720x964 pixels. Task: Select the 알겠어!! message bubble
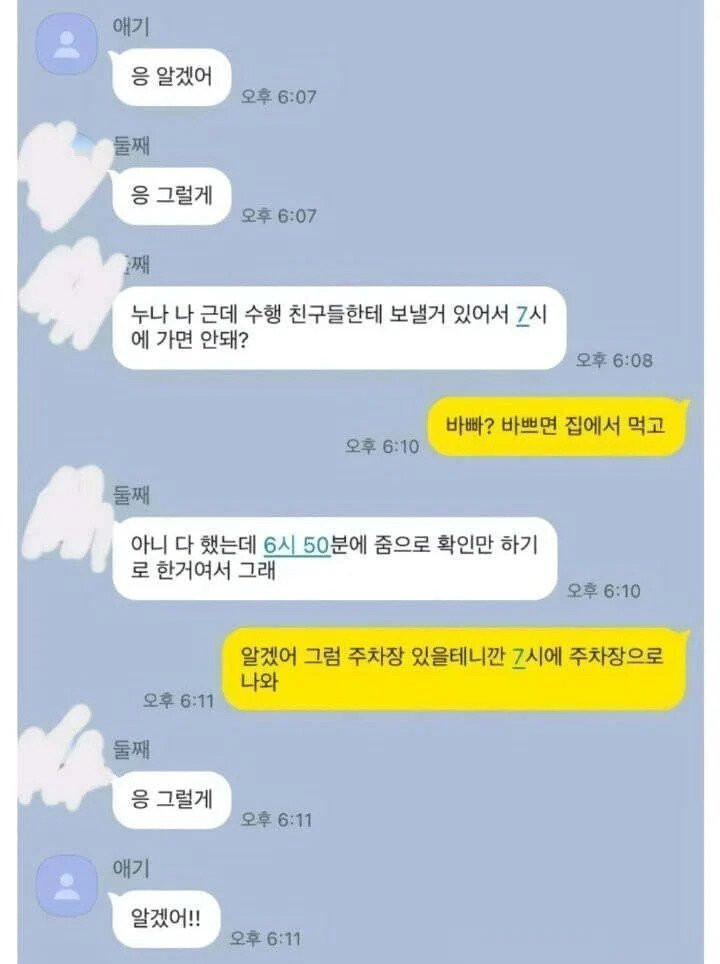(165, 919)
